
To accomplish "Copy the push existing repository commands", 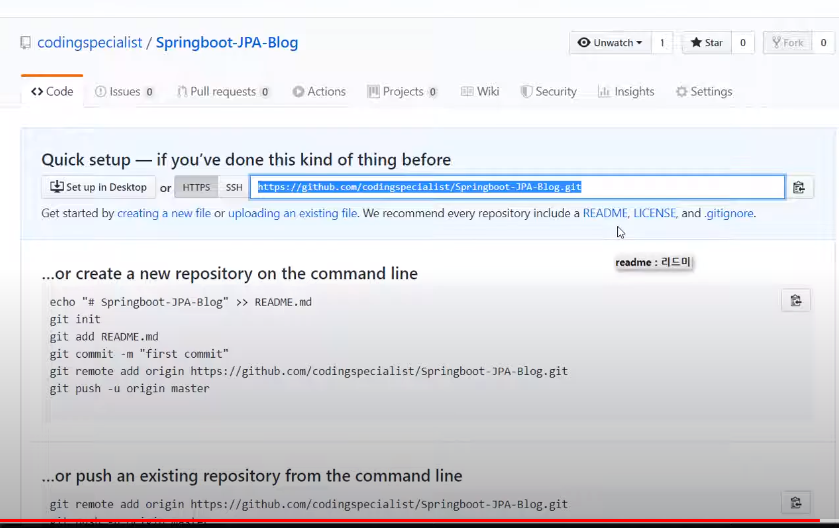I will pyautogui.click(x=796, y=503).
